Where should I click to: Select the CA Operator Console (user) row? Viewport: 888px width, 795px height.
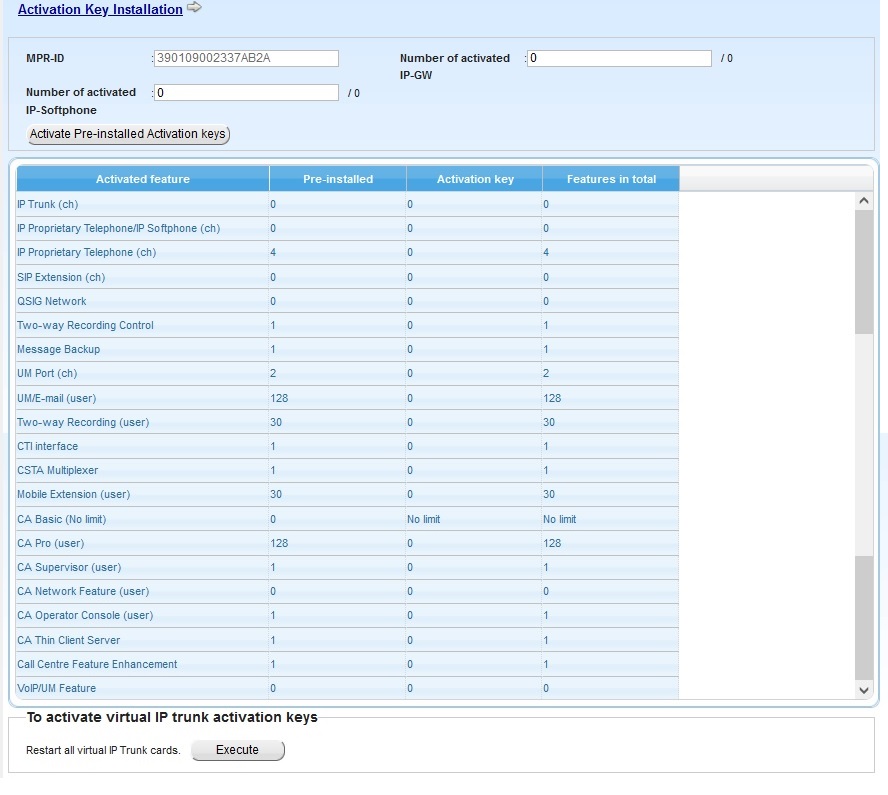point(348,616)
